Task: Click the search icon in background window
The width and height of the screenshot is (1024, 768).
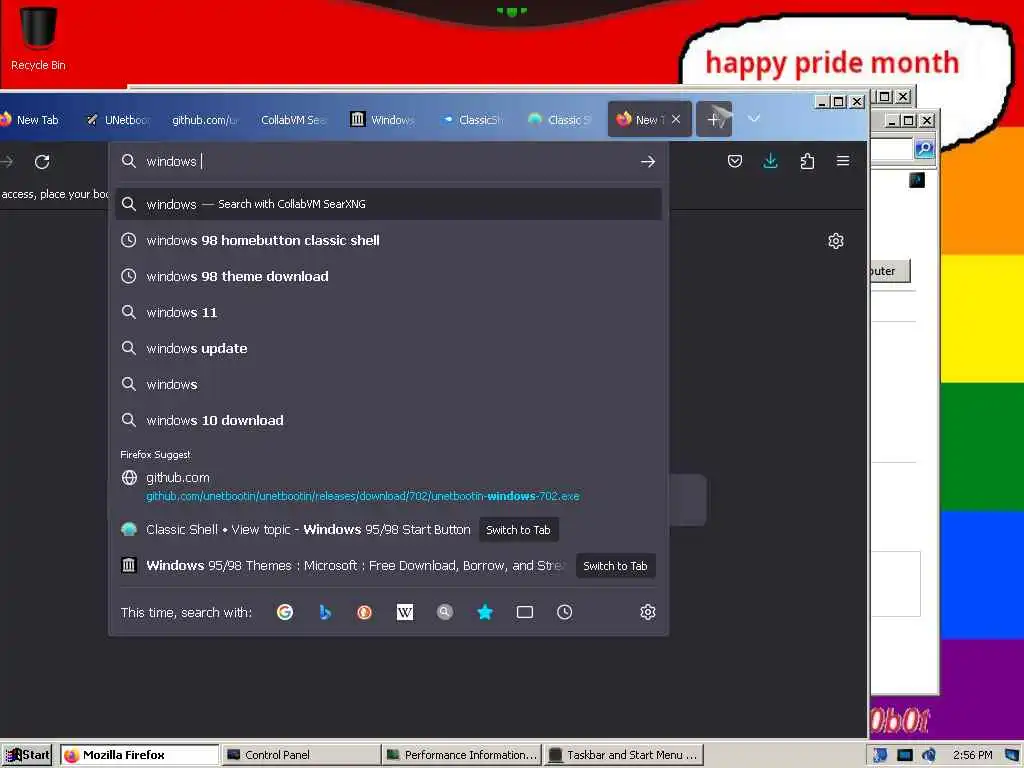Action: [923, 149]
